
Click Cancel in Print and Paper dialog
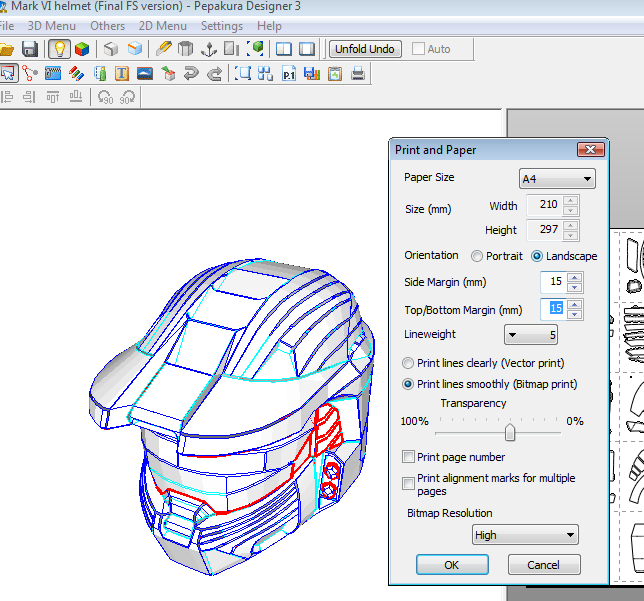544,565
